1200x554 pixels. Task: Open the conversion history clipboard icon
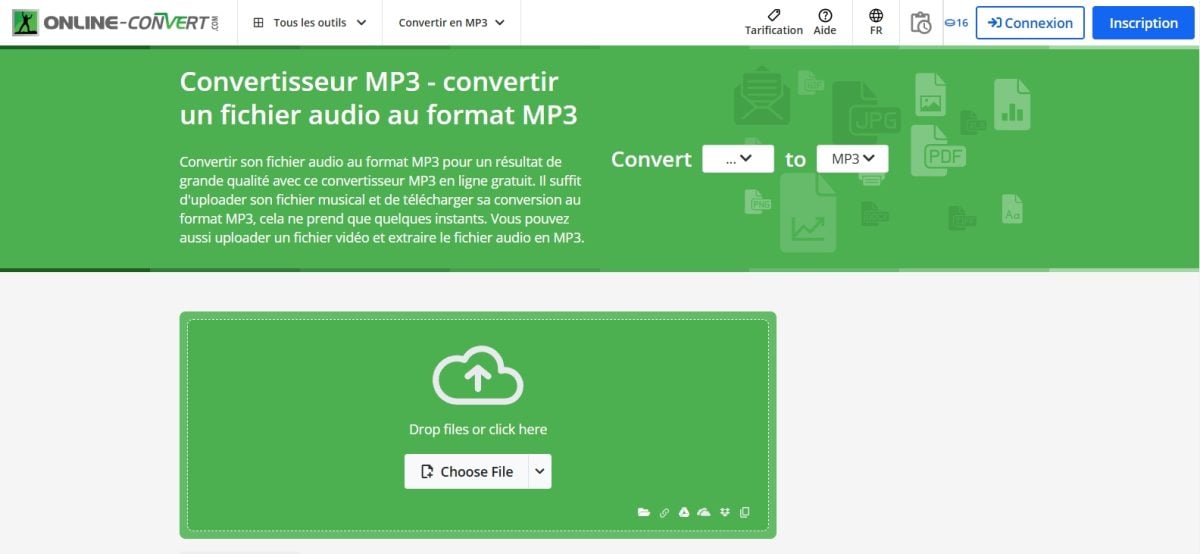point(921,23)
